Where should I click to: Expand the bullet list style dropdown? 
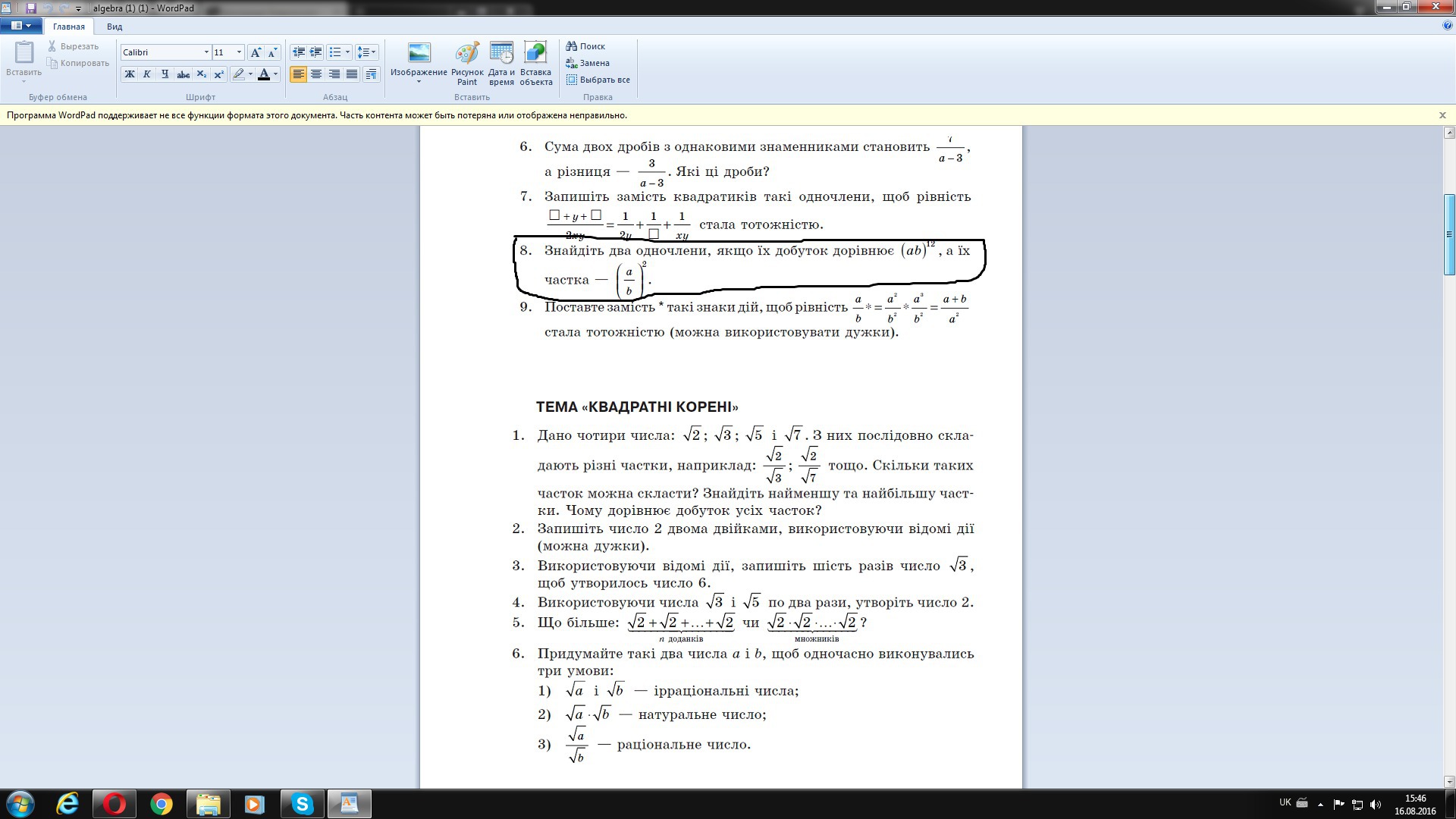coord(347,52)
